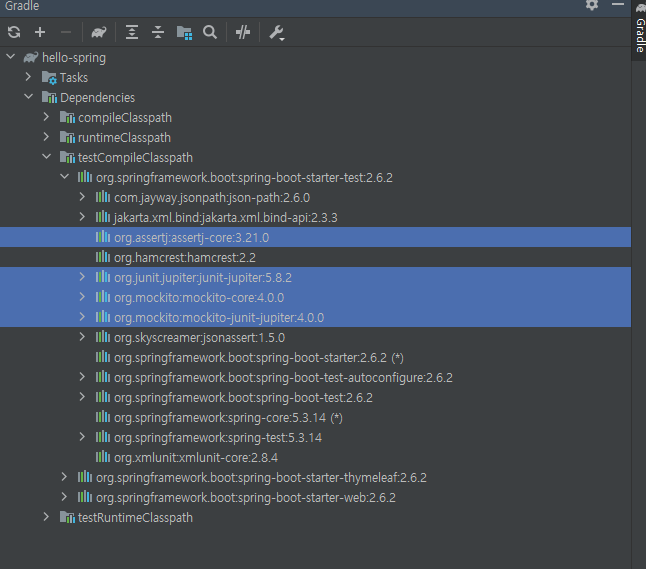Open Gradle panel gear options
This screenshot has height=569, width=646.
592,5
